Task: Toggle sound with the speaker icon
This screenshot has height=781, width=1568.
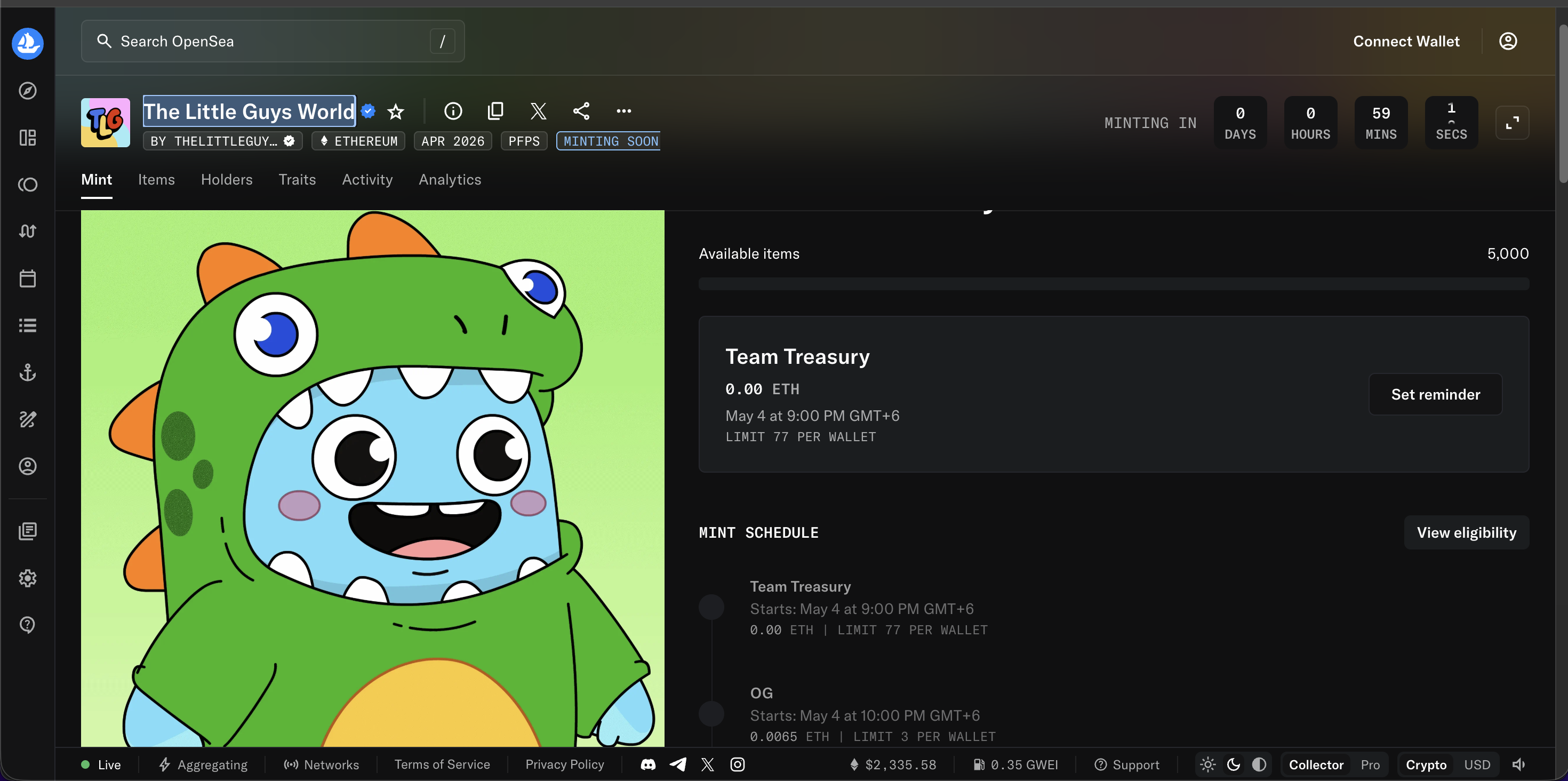Action: tap(1519, 764)
